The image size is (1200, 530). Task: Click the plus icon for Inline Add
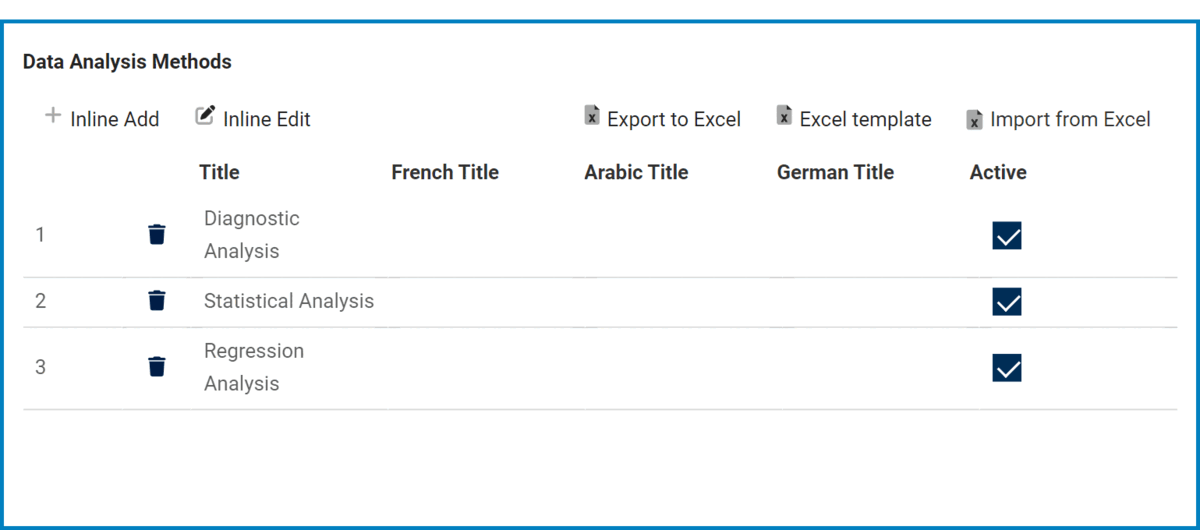[x=53, y=116]
